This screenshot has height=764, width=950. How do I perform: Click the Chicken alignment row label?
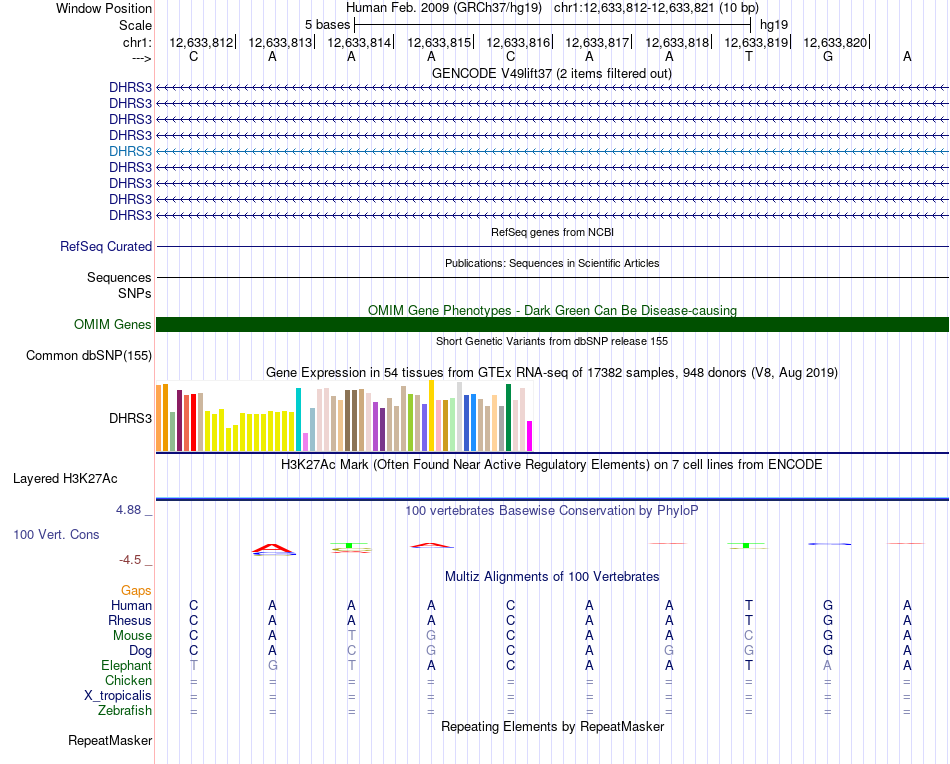tap(128, 680)
